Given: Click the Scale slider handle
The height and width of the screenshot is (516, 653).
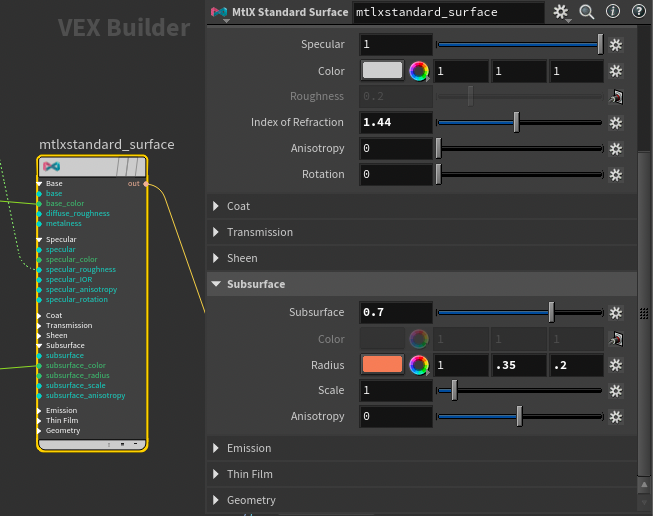Looking at the screenshot, I should (x=454, y=391).
